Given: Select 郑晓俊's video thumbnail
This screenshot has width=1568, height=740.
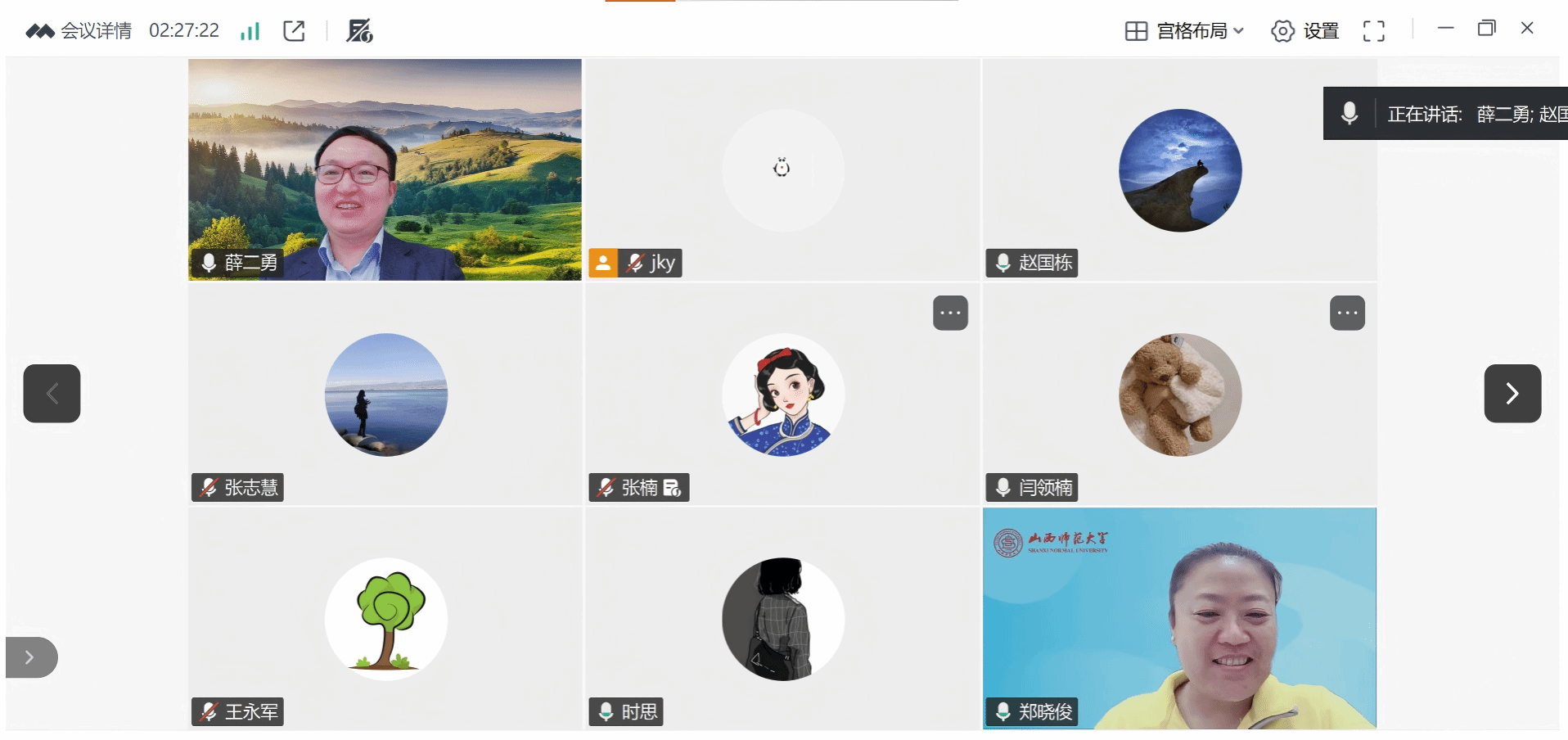Looking at the screenshot, I should point(1179,618).
